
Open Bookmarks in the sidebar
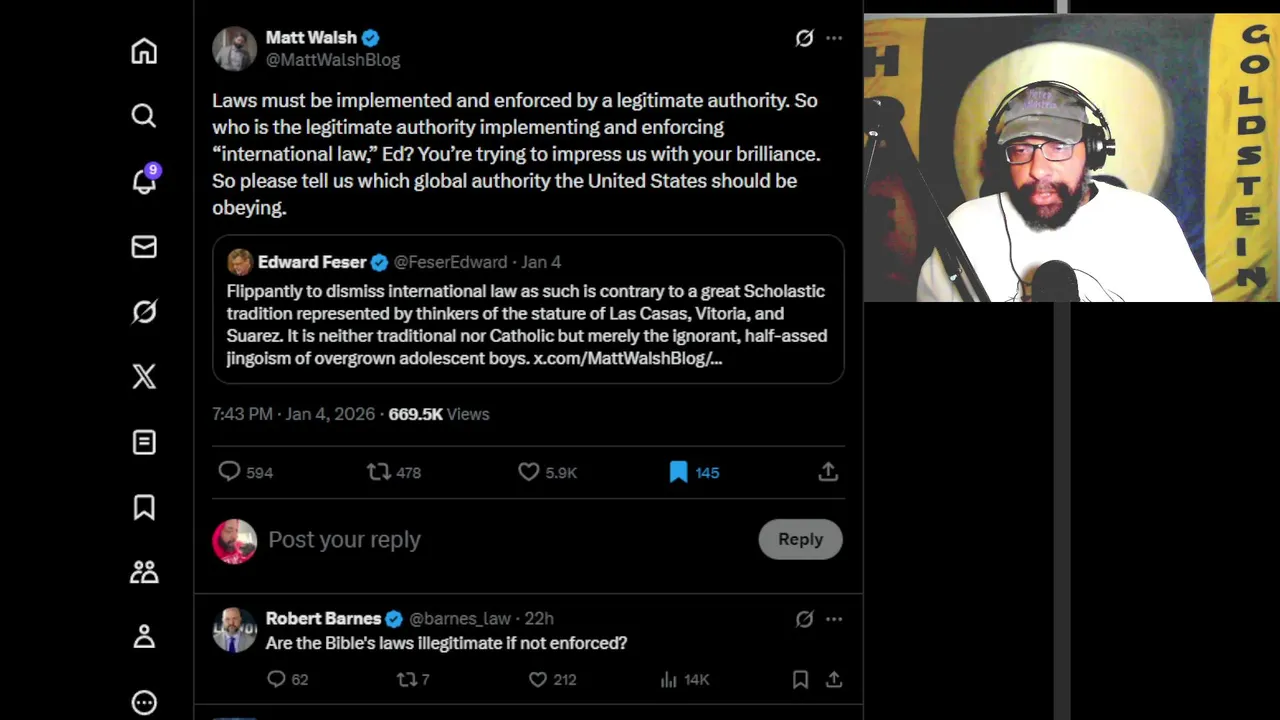click(144, 507)
